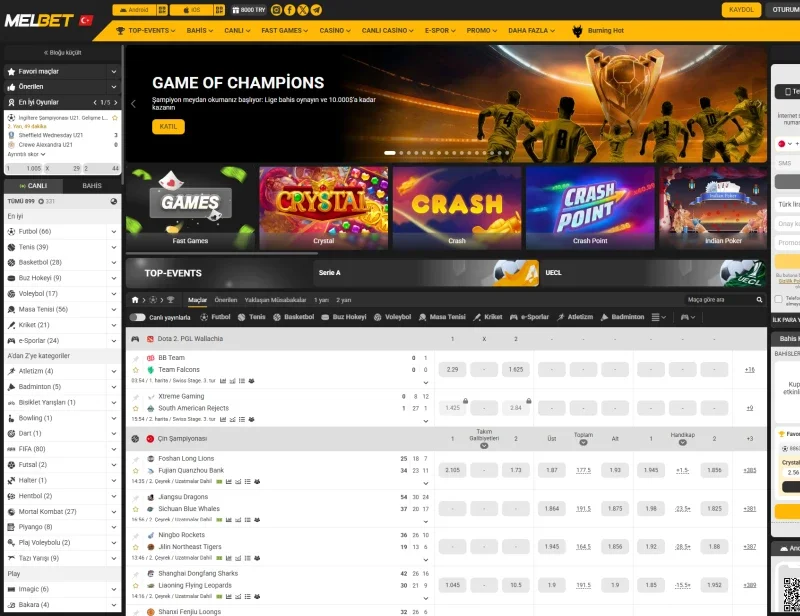Screen dimensions: 800x616
Task: Open +16 more markets for BB Team
Action: coord(749,369)
